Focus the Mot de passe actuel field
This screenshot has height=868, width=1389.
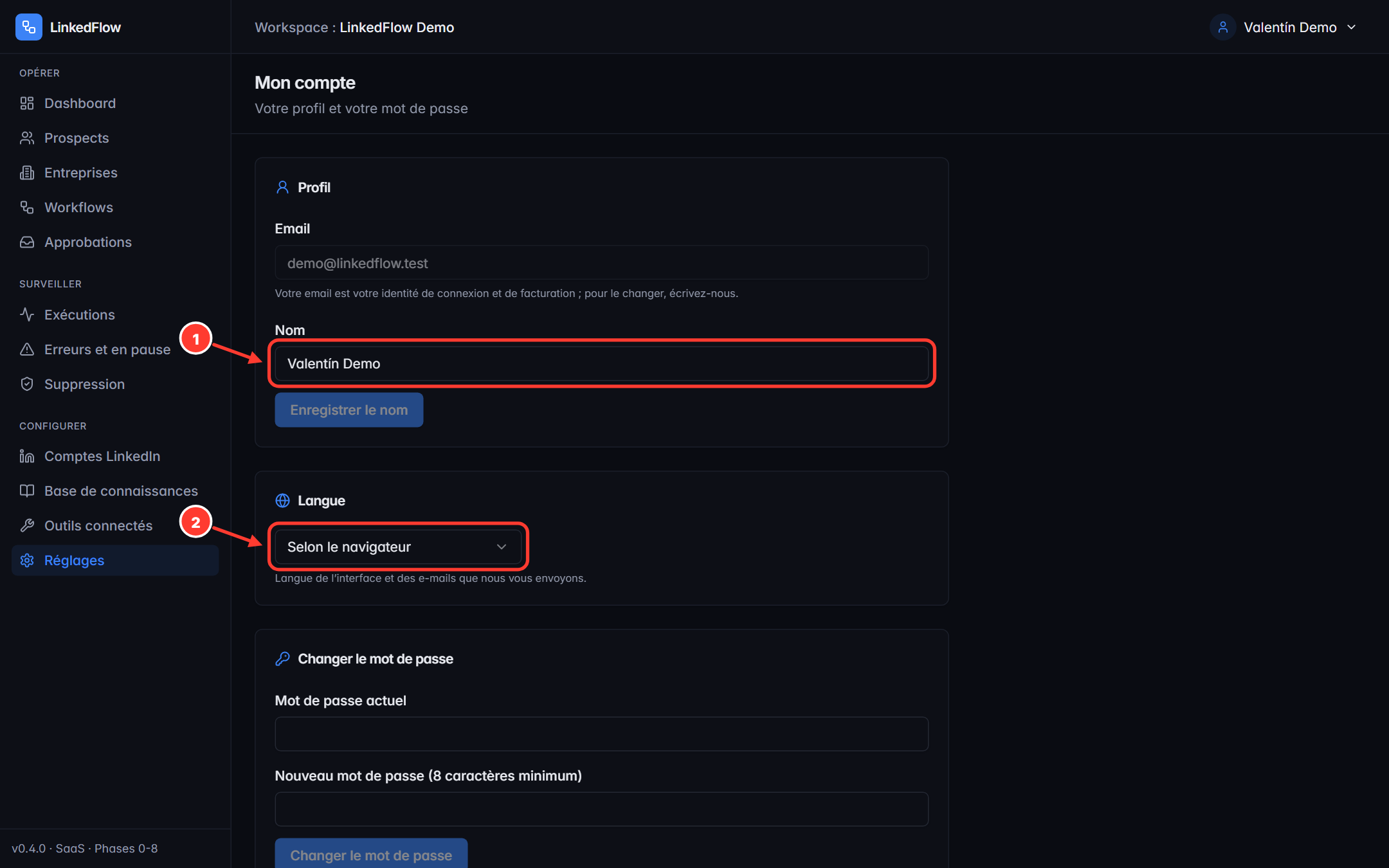point(601,734)
